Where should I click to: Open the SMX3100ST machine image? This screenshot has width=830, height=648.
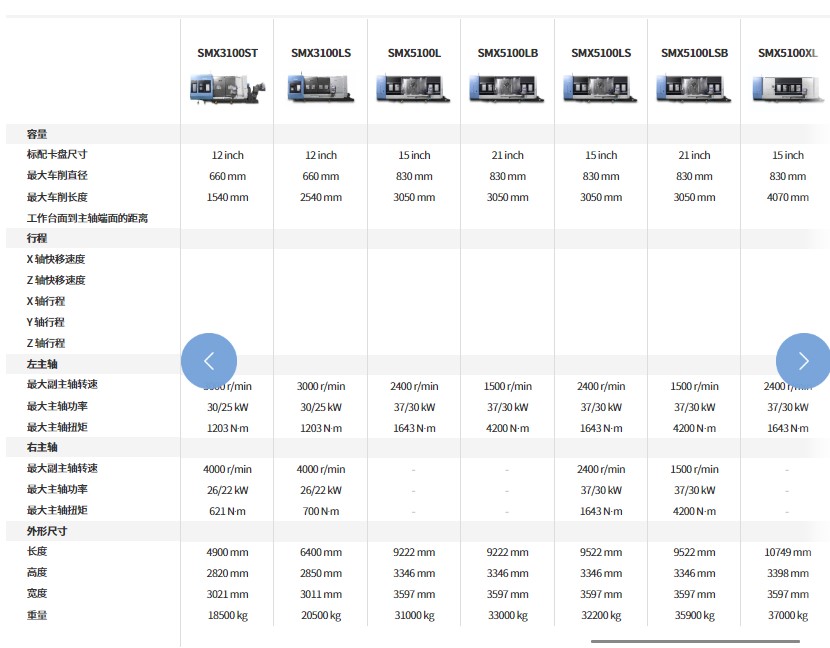click(228, 89)
